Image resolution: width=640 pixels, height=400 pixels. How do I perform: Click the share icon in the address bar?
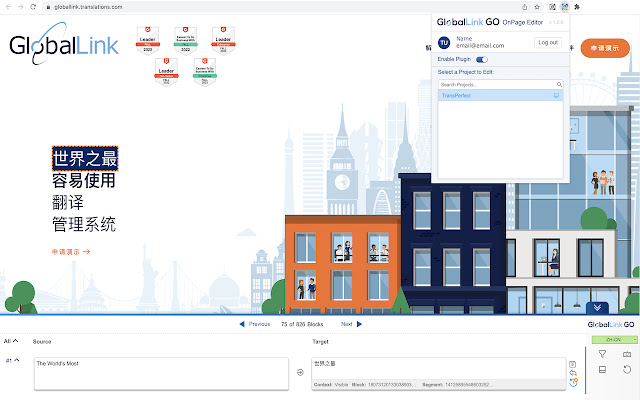pyautogui.click(x=524, y=7)
